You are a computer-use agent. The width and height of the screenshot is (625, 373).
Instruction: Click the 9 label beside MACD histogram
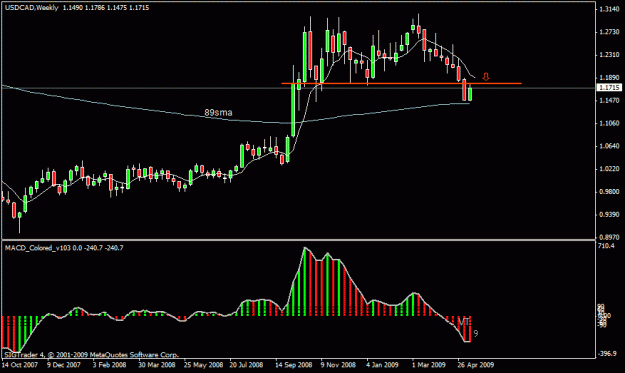476,334
